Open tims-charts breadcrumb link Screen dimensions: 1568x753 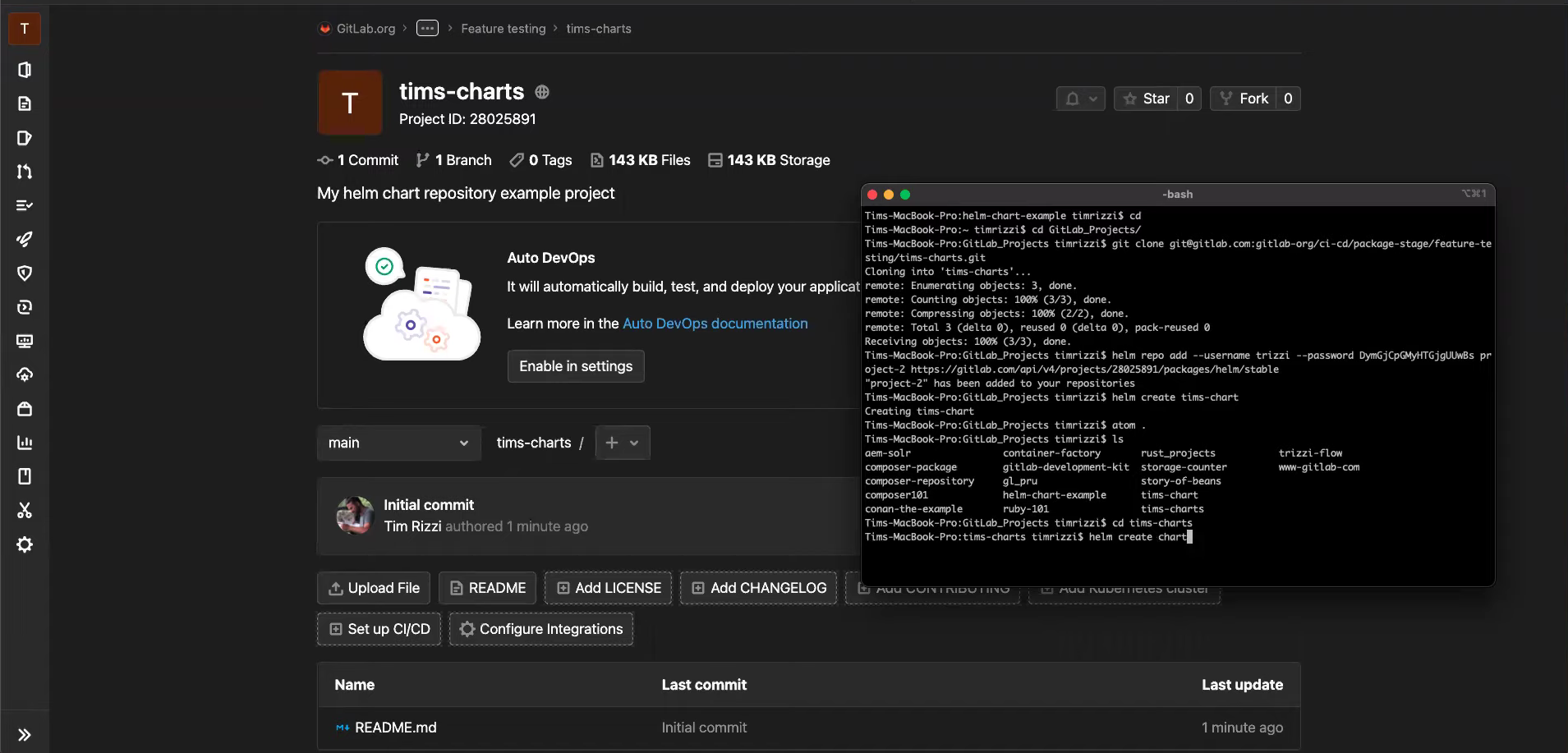pos(599,29)
